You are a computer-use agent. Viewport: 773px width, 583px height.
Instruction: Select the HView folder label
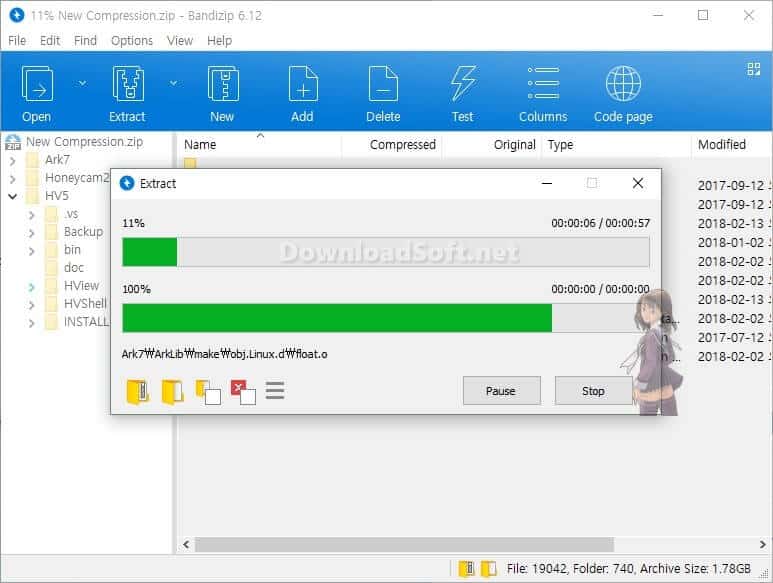[81, 286]
